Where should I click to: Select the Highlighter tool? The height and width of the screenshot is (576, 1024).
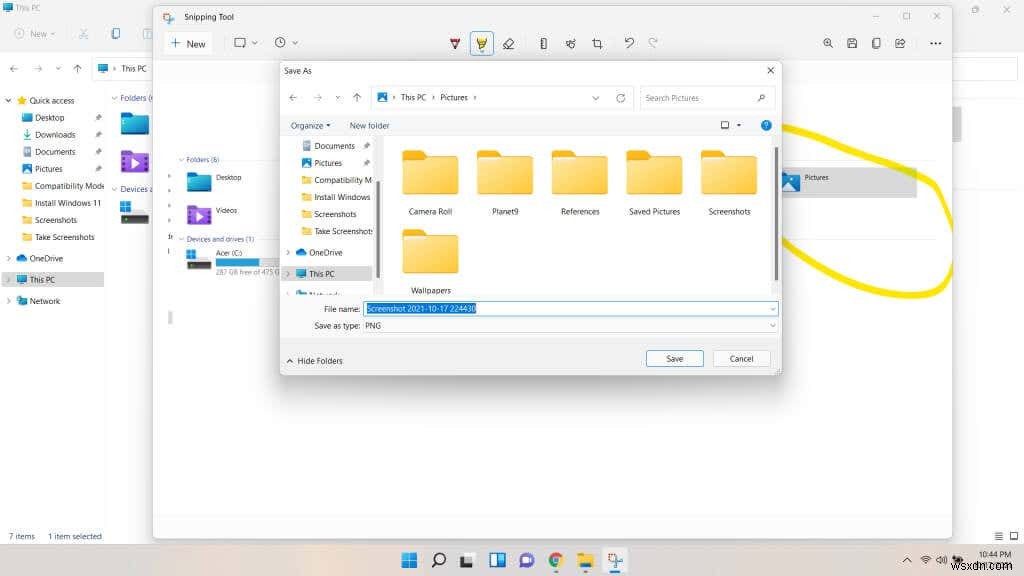[x=482, y=43]
